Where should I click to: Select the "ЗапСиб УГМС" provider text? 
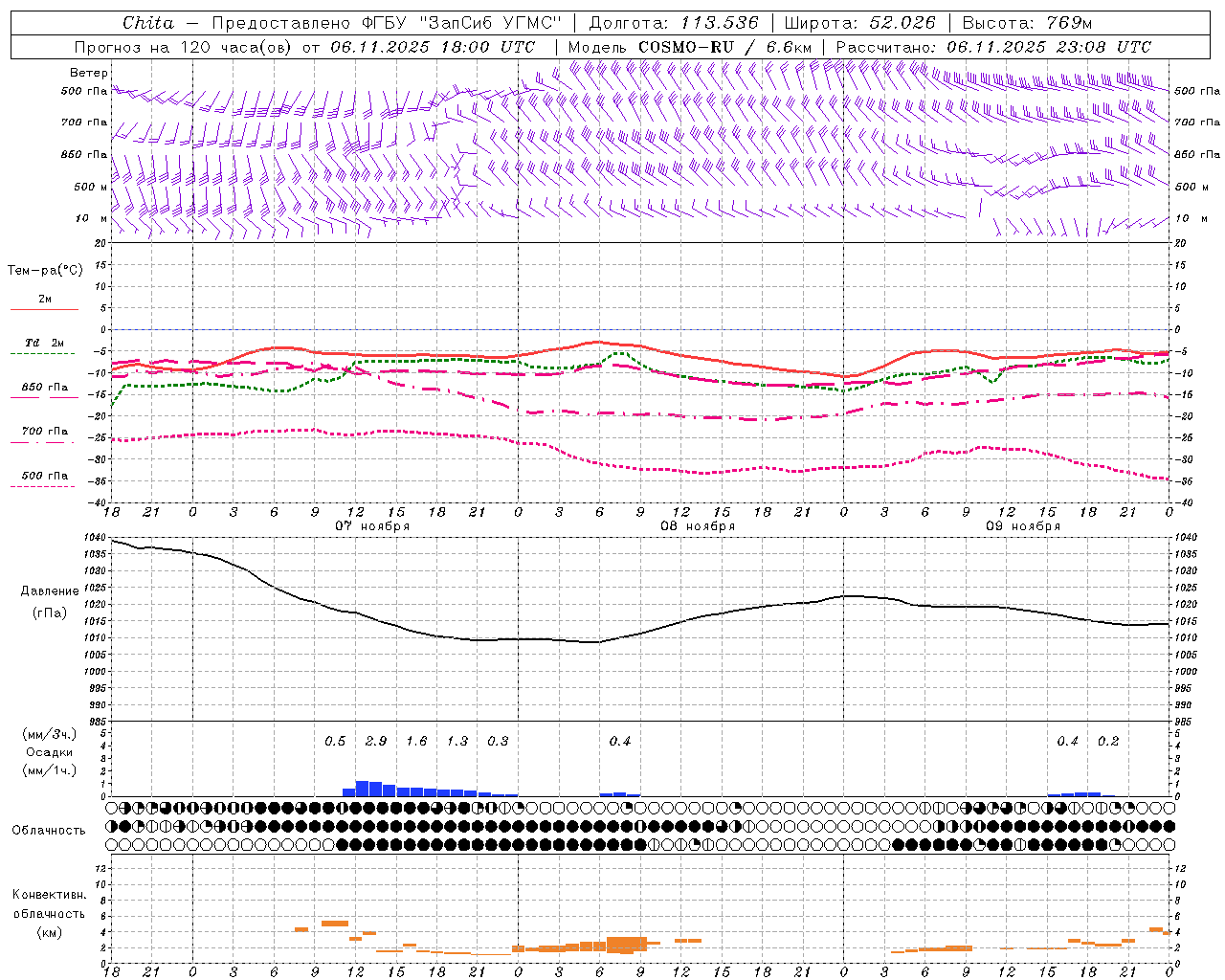(x=491, y=23)
